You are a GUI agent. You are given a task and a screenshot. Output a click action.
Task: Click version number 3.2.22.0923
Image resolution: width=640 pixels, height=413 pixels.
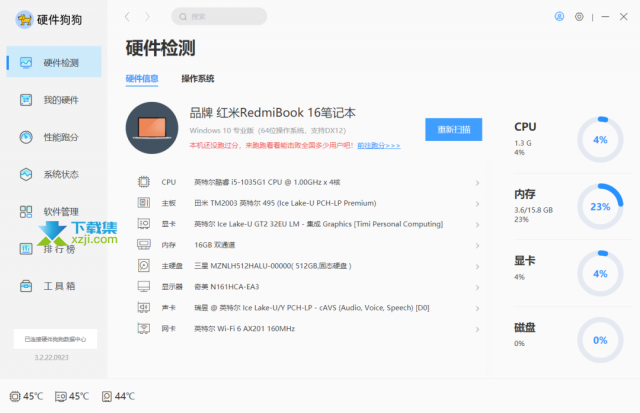coord(51,357)
